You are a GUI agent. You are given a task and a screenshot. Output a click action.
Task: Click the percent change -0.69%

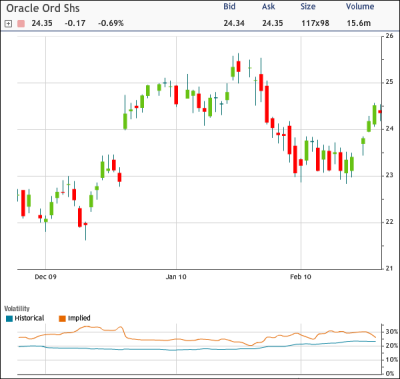pyautogui.click(x=111, y=23)
